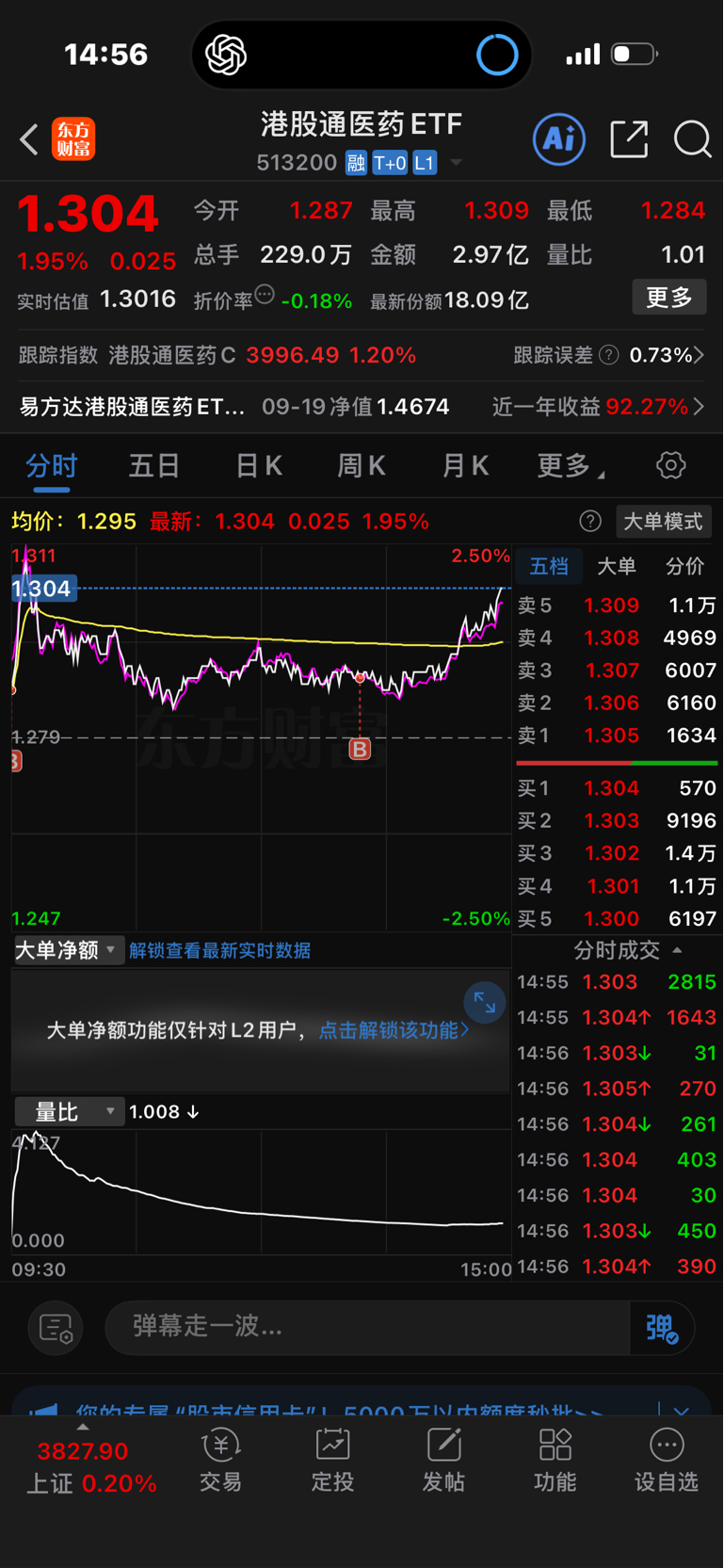
Task: Open 易方达港股通医药ET... fund row
Action: click(x=362, y=407)
